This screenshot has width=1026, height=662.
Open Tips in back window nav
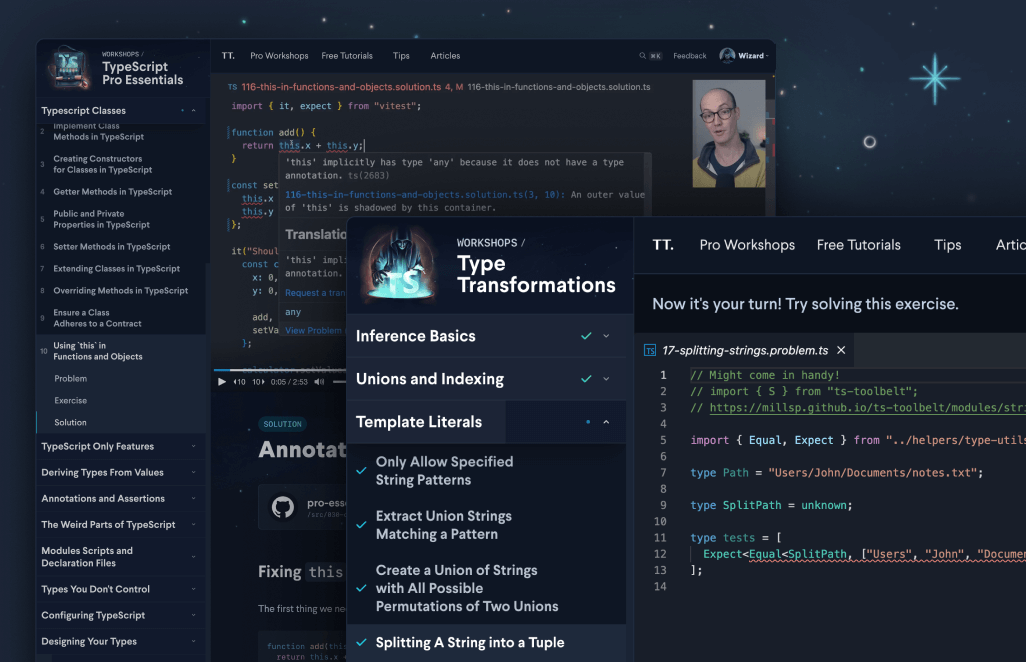tap(401, 56)
